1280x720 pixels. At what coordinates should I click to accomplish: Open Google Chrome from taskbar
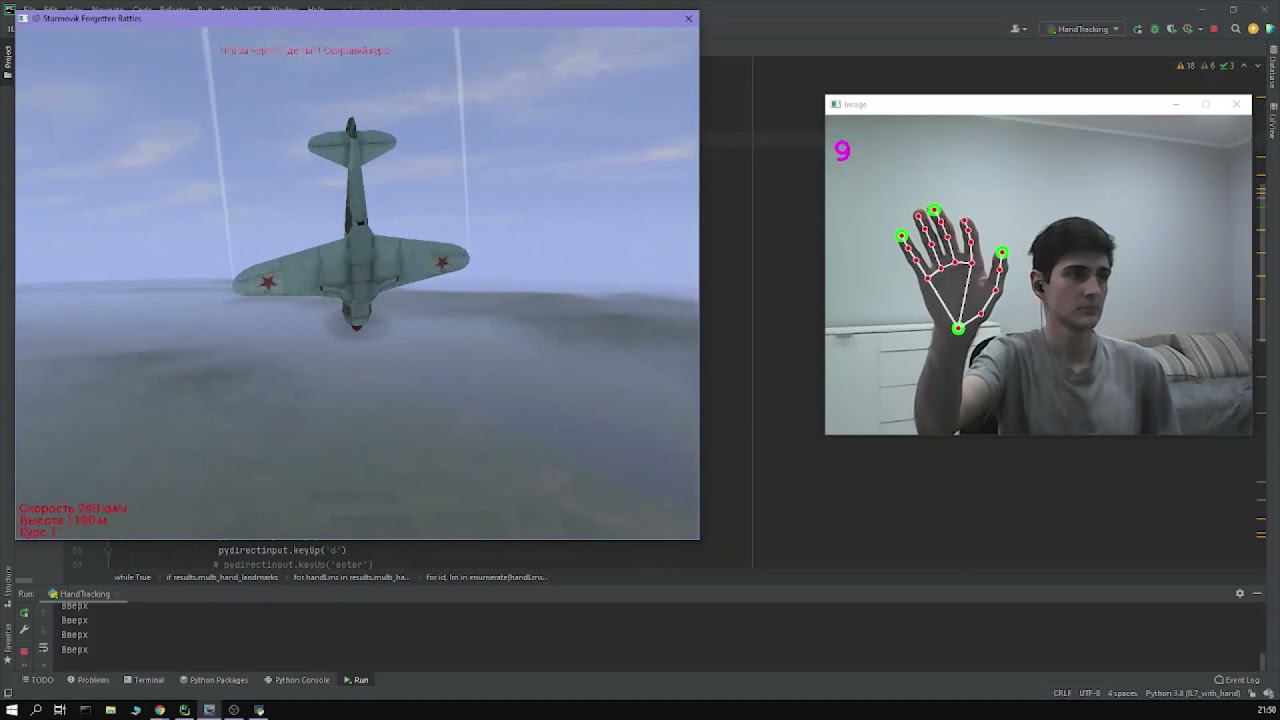(160, 710)
